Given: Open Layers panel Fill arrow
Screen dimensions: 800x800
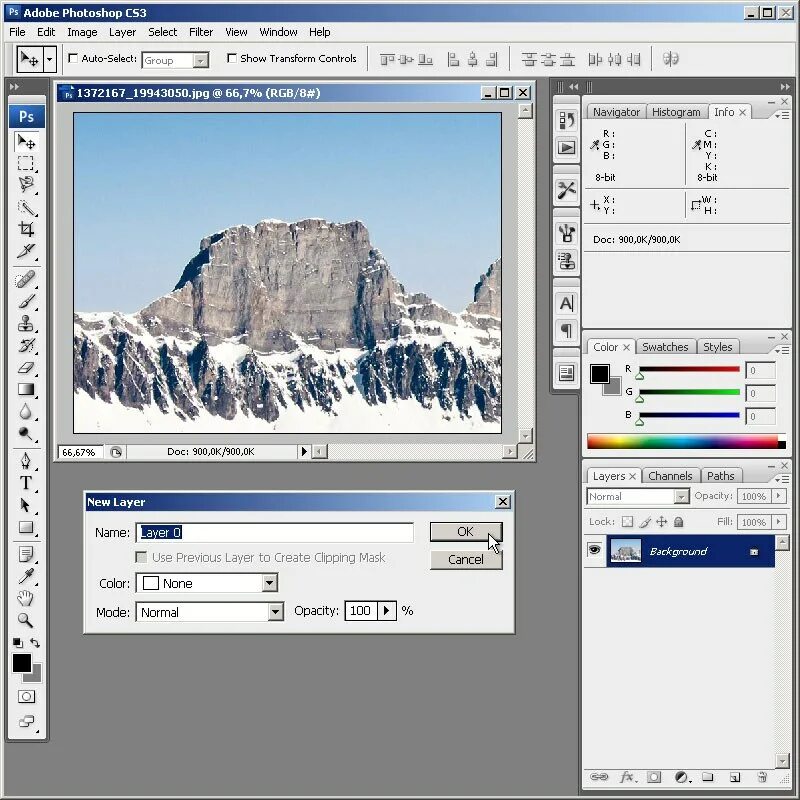Looking at the screenshot, I should [779, 522].
